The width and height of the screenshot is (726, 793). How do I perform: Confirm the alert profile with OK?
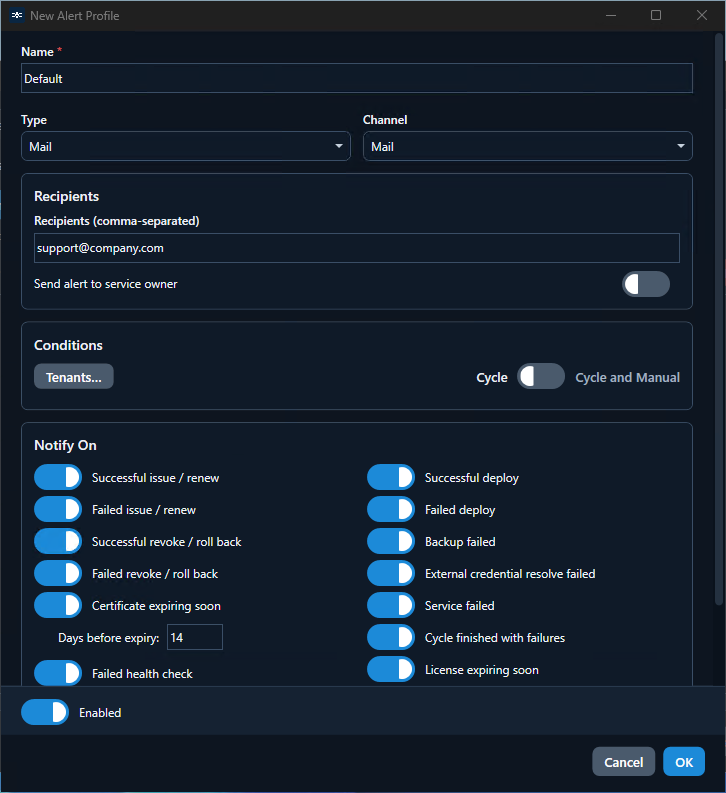tap(684, 762)
